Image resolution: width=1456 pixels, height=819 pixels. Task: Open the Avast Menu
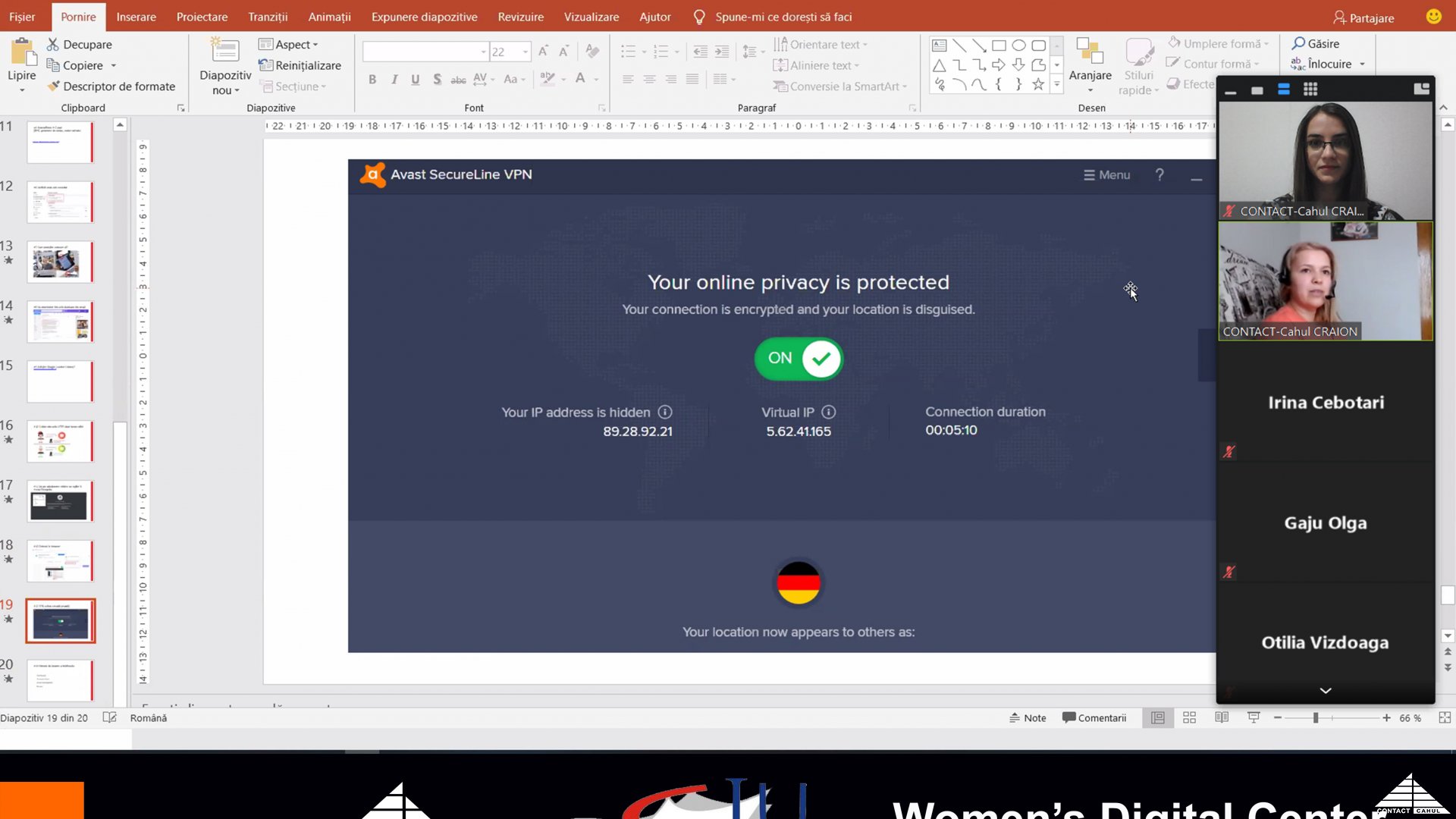point(1106,175)
